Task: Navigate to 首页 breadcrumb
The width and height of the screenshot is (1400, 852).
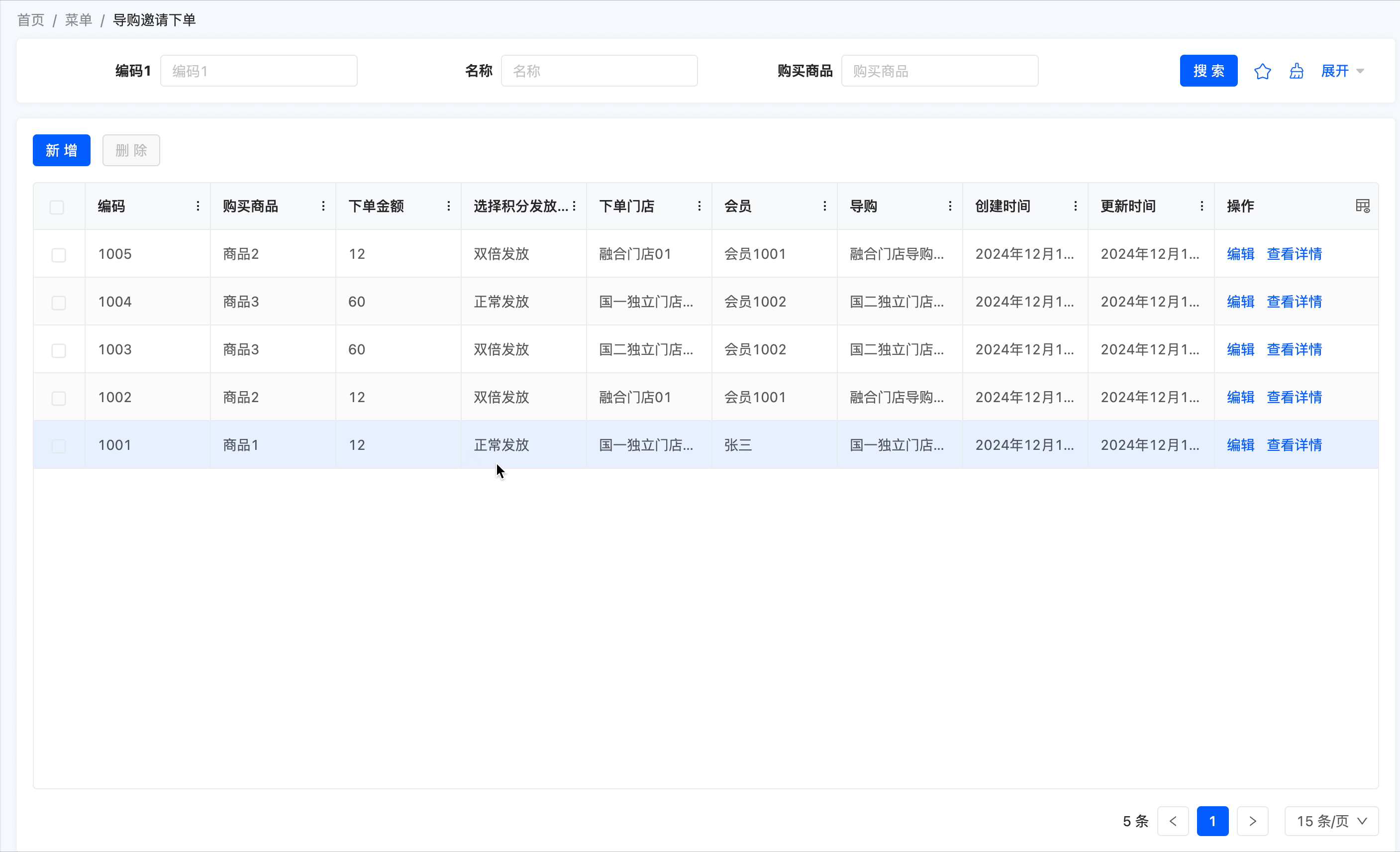Action: pyautogui.click(x=31, y=20)
